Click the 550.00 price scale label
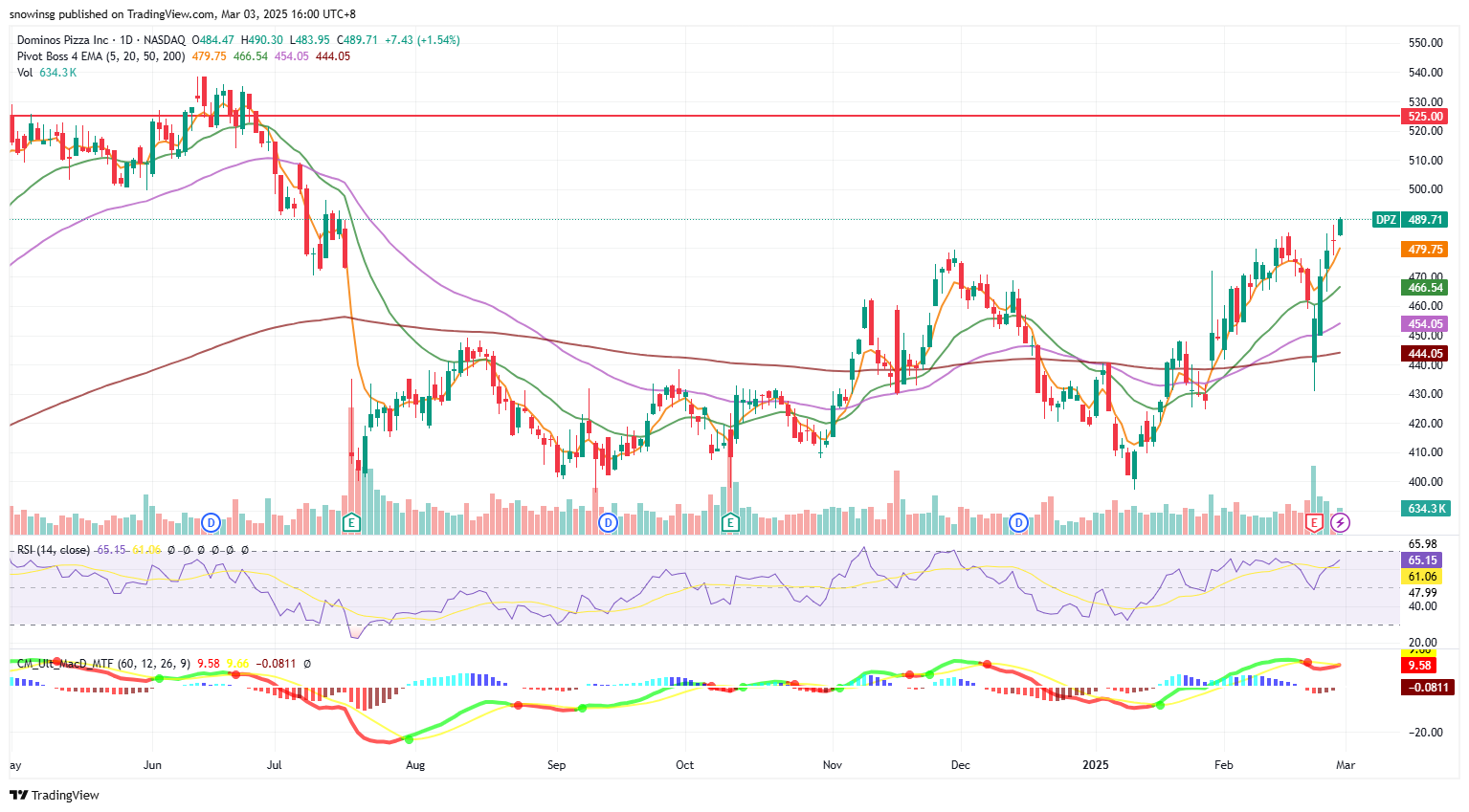 pos(1426,43)
